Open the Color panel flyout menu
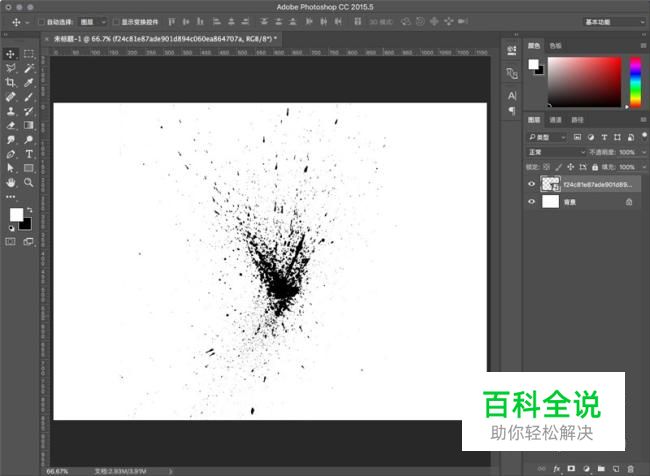Image resolution: width=650 pixels, height=476 pixels. [643, 46]
